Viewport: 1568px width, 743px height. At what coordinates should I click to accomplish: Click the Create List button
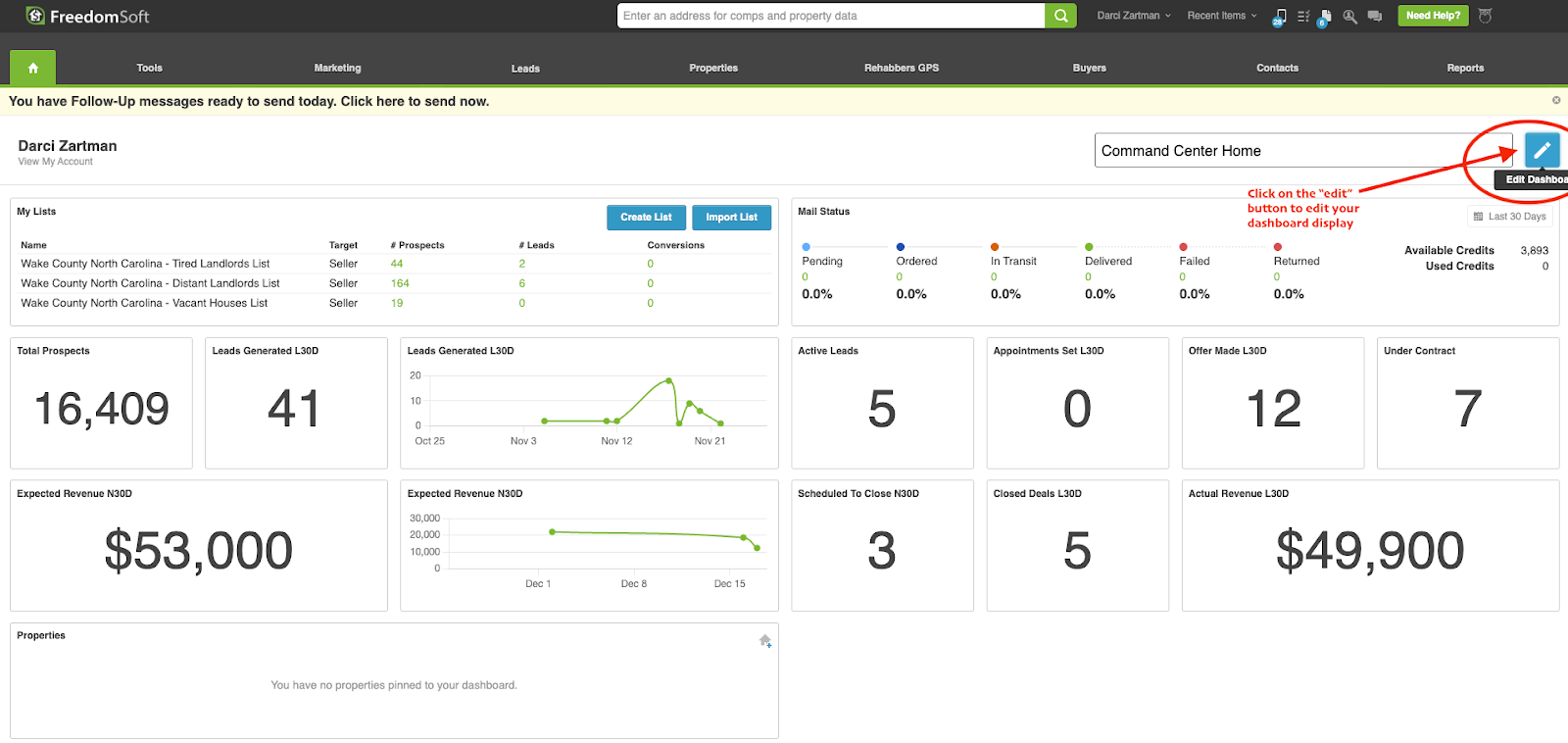coord(646,218)
